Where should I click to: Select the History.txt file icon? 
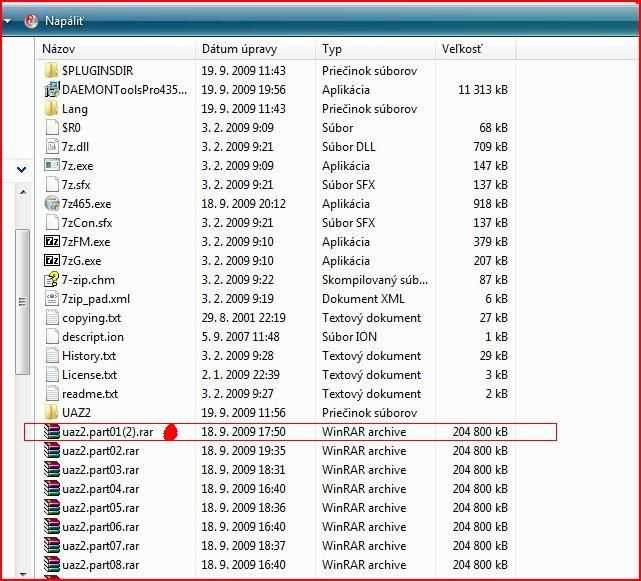(52, 356)
